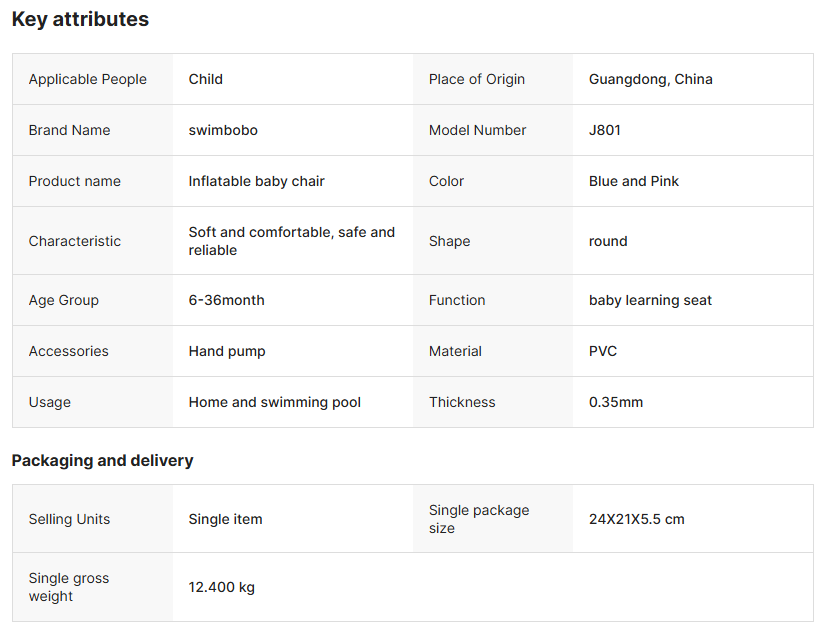Image resolution: width=823 pixels, height=640 pixels.
Task: Click the Single item selling units value
Action: tap(225, 519)
